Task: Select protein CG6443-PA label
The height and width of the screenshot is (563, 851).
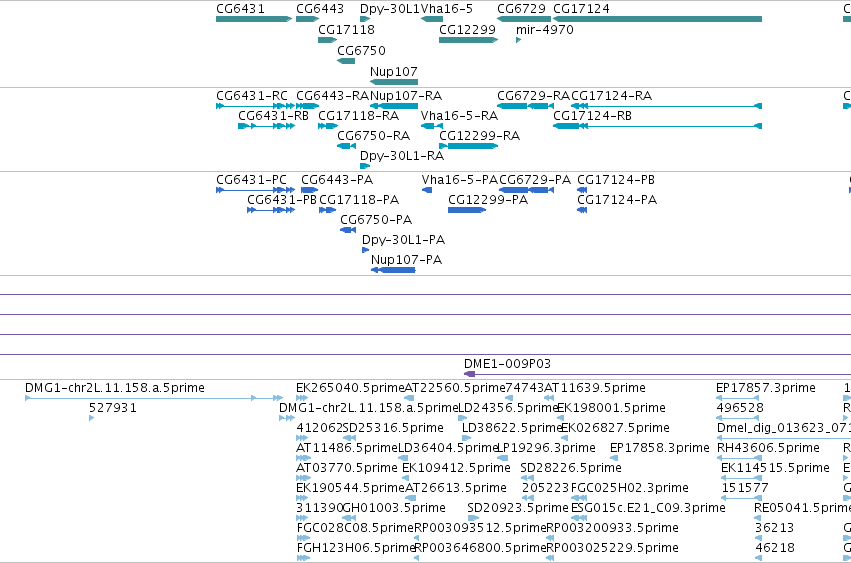Action: (x=337, y=180)
